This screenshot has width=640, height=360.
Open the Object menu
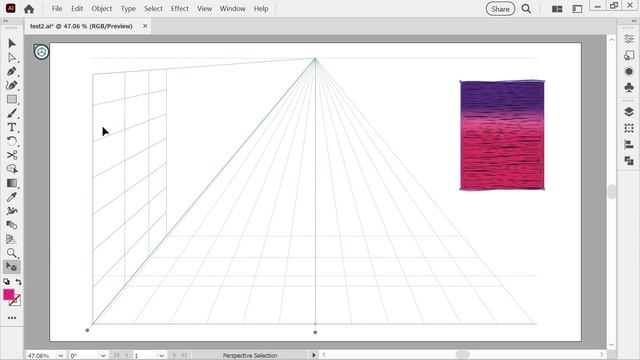(102, 9)
